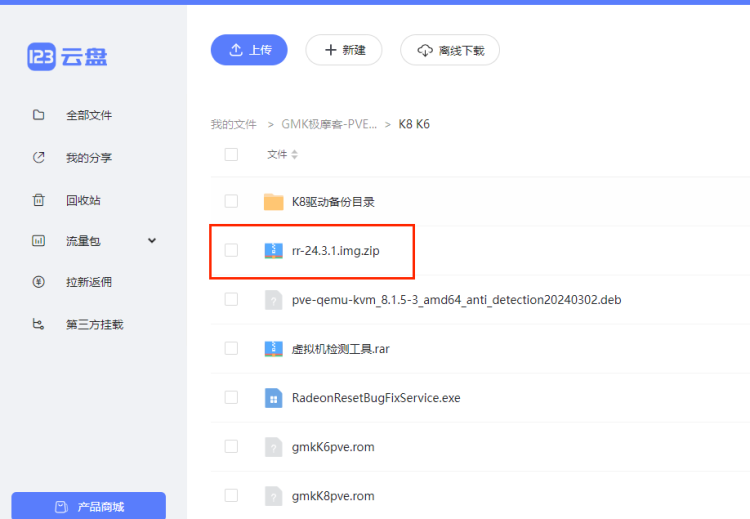Open 拉新返佣 in the sidebar

[x=89, y=282]
